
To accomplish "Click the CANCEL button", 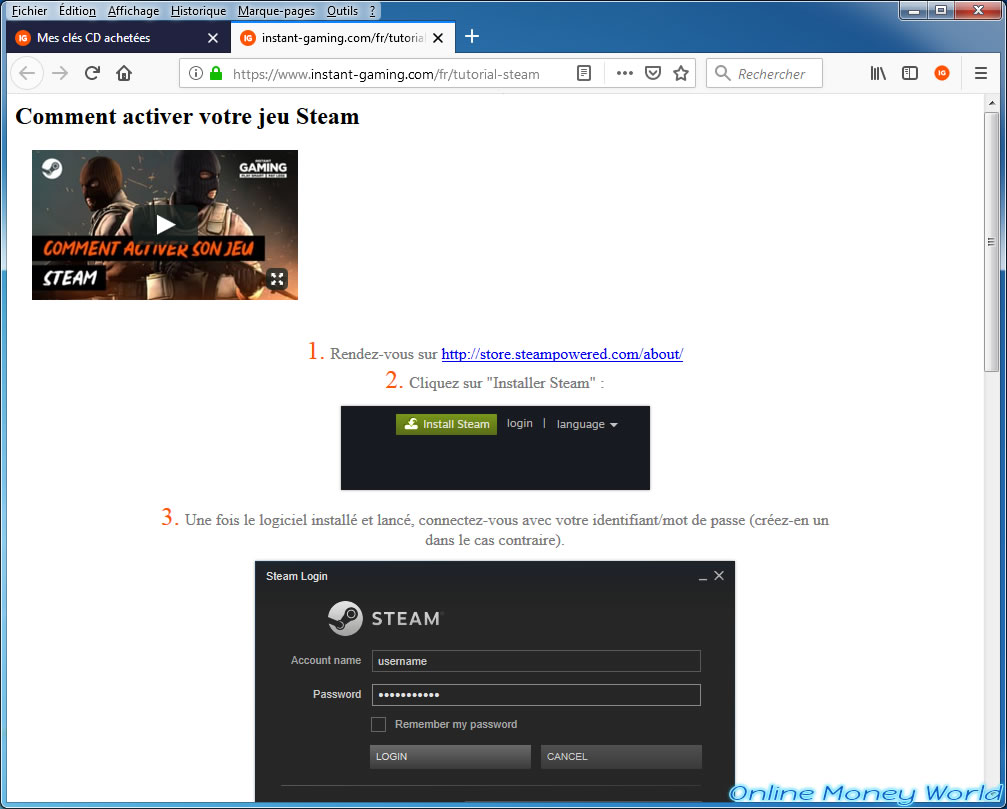I will [621, 756].
